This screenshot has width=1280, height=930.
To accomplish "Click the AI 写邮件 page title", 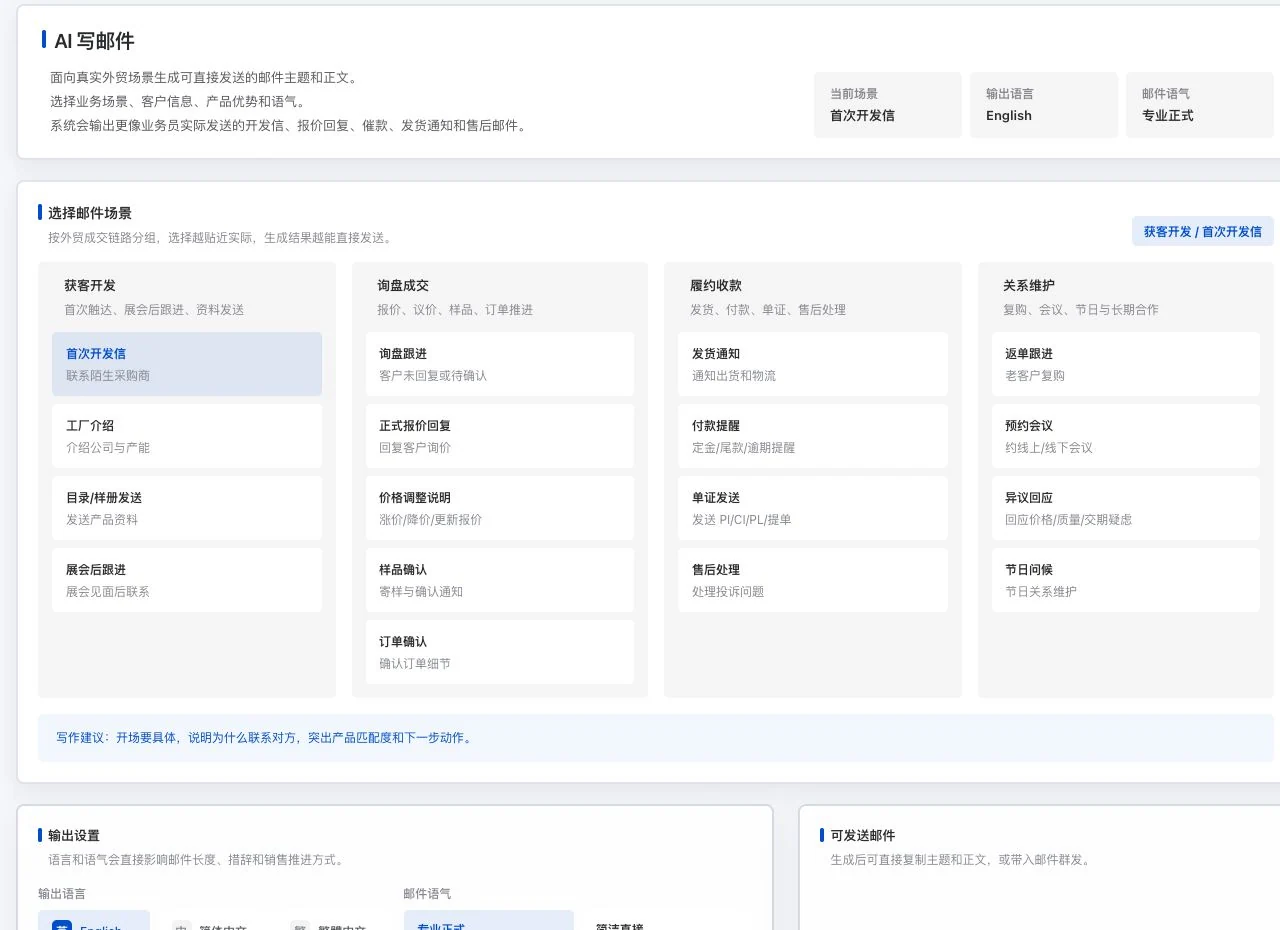I will [x=94, y=41].
